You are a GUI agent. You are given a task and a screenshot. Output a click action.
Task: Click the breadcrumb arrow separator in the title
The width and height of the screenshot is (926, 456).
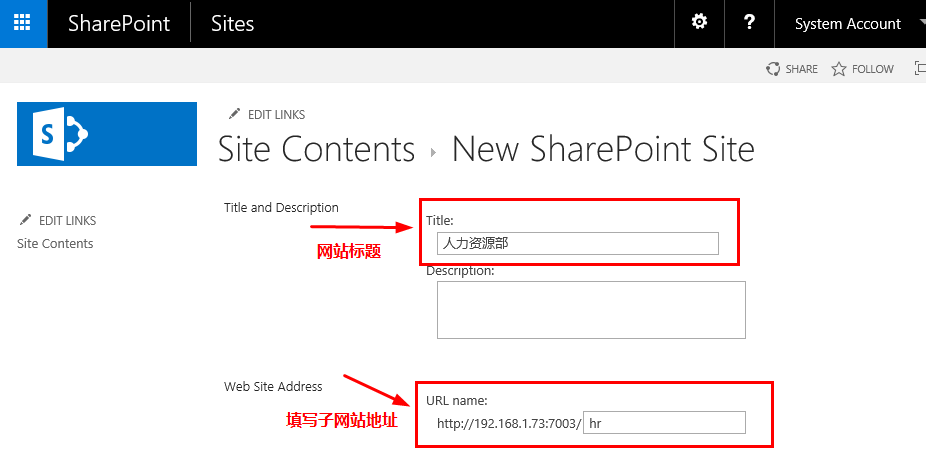(x=433, y=152)
